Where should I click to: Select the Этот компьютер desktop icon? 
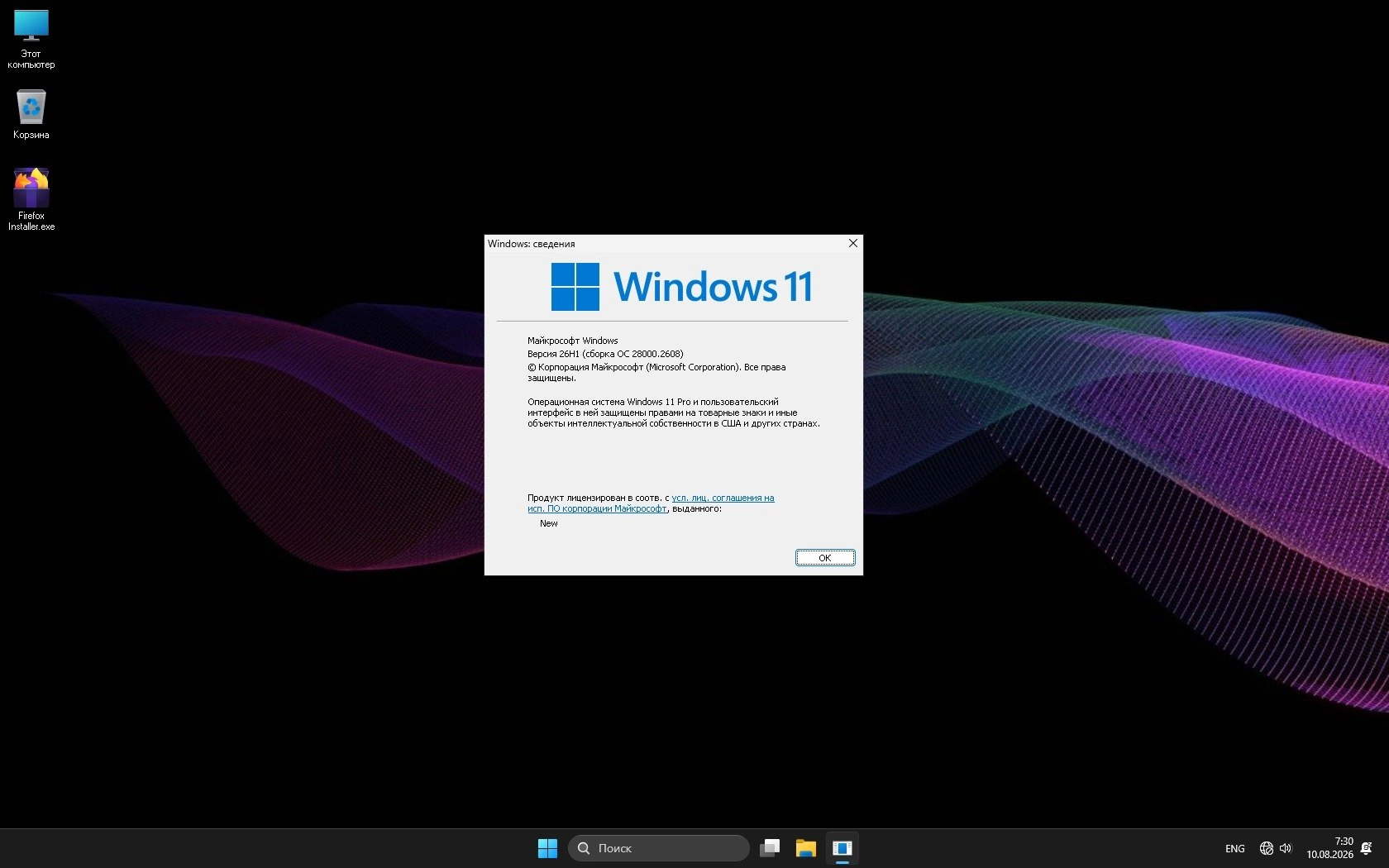click(x=31, y=40)
